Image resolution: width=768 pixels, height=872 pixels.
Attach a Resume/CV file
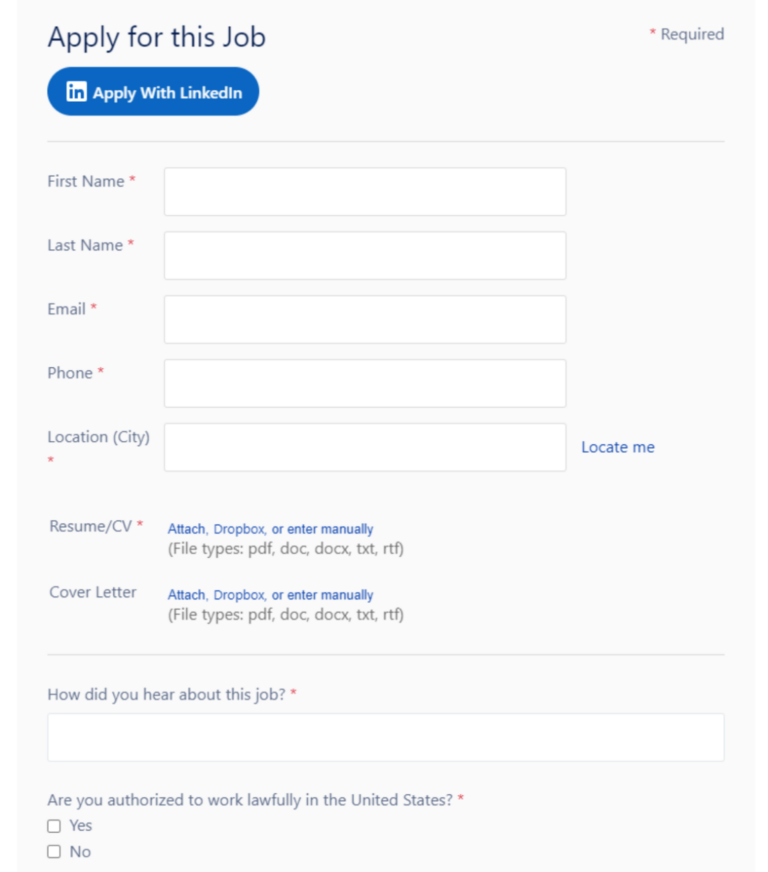186,529
